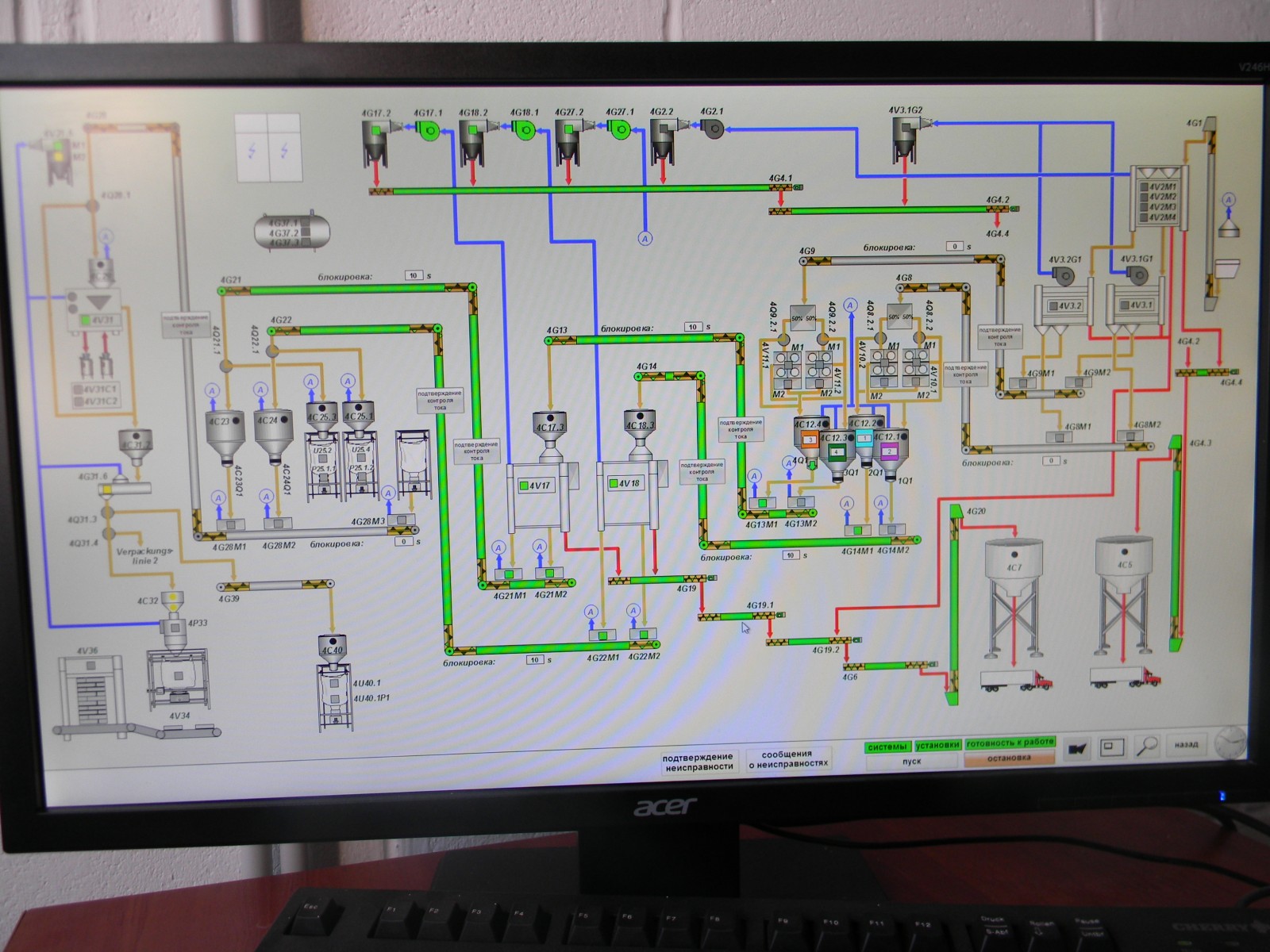1270x952 pixels.
Task: Toggle the 4G28M1 motor indicator
Action: (x=229, y=524)
